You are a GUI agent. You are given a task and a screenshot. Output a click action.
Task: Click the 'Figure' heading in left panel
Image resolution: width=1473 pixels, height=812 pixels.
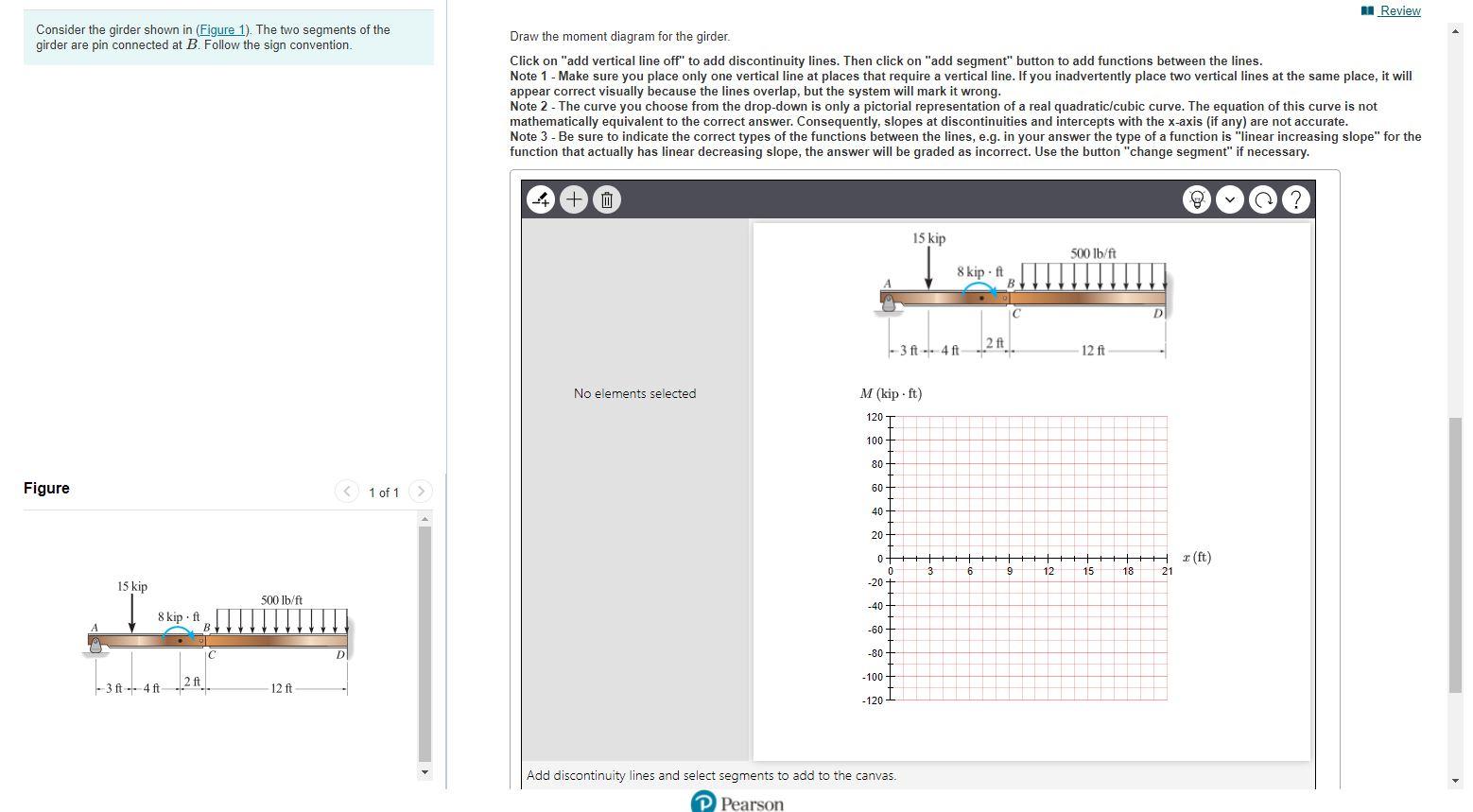[46, 488]
